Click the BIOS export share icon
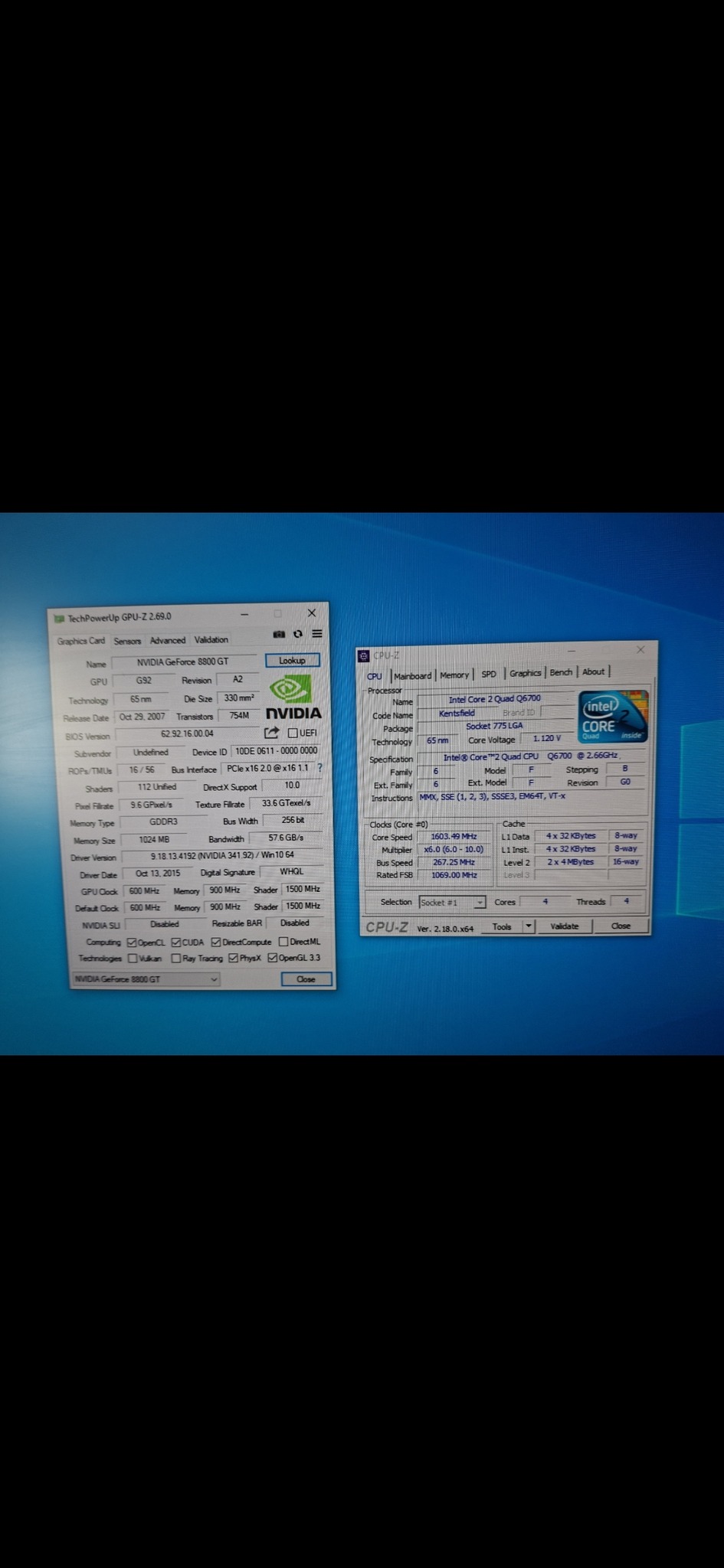 click(x=271, y=733)
